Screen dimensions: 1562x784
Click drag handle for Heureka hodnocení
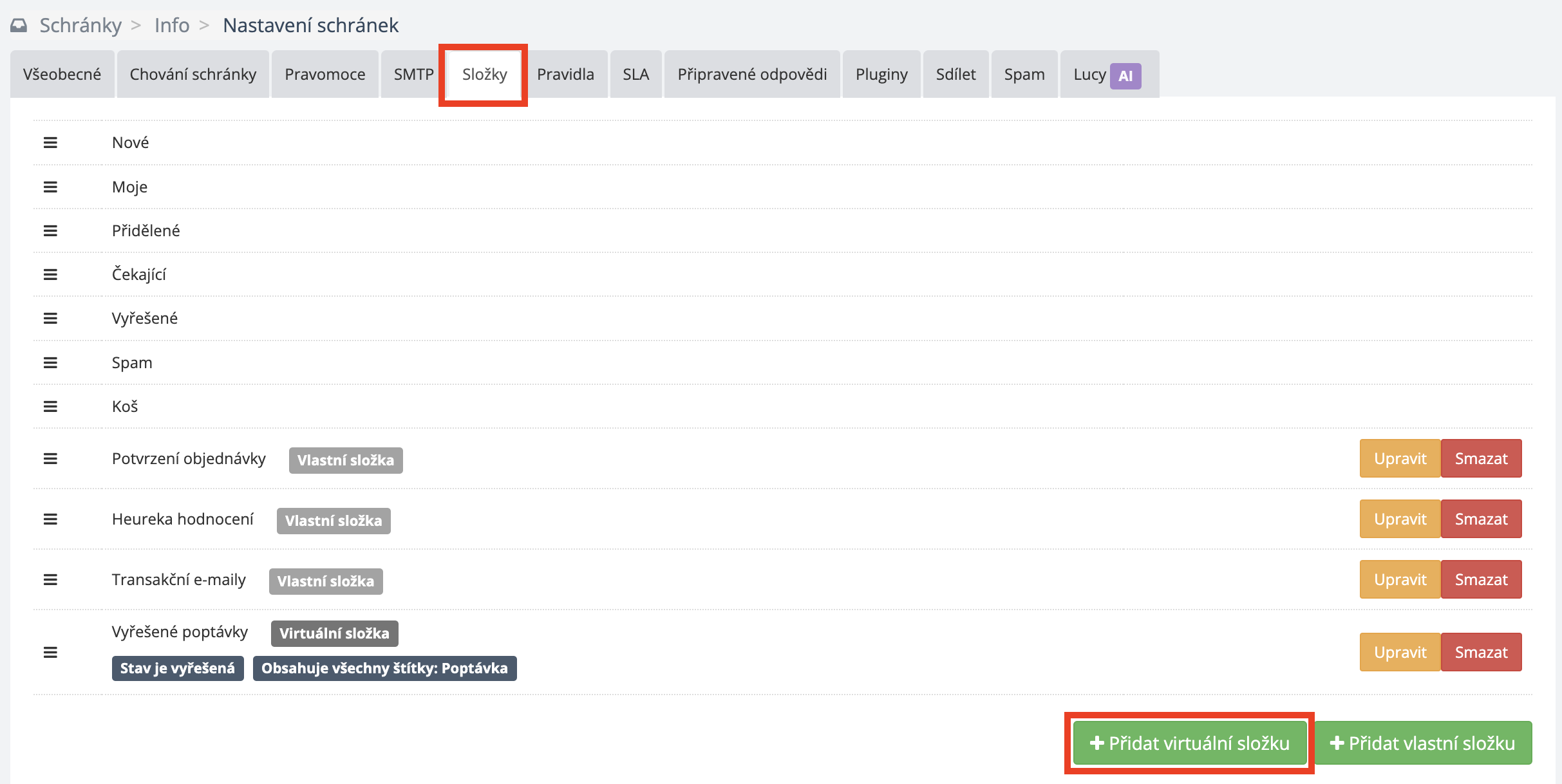pyautogui.click(x=50, y=519)
